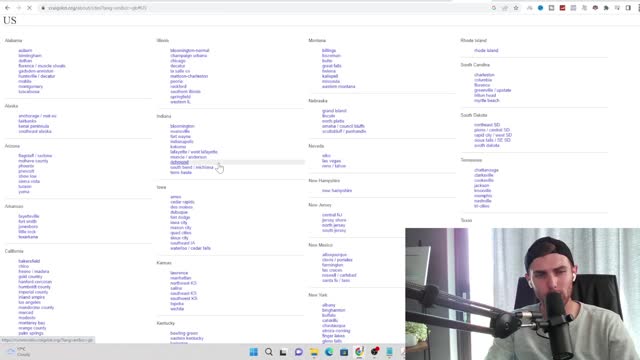The image size is (640, 360).
Task: Open the bakersfield link under California
Action: pyautogui.click(x=29, y=261)
